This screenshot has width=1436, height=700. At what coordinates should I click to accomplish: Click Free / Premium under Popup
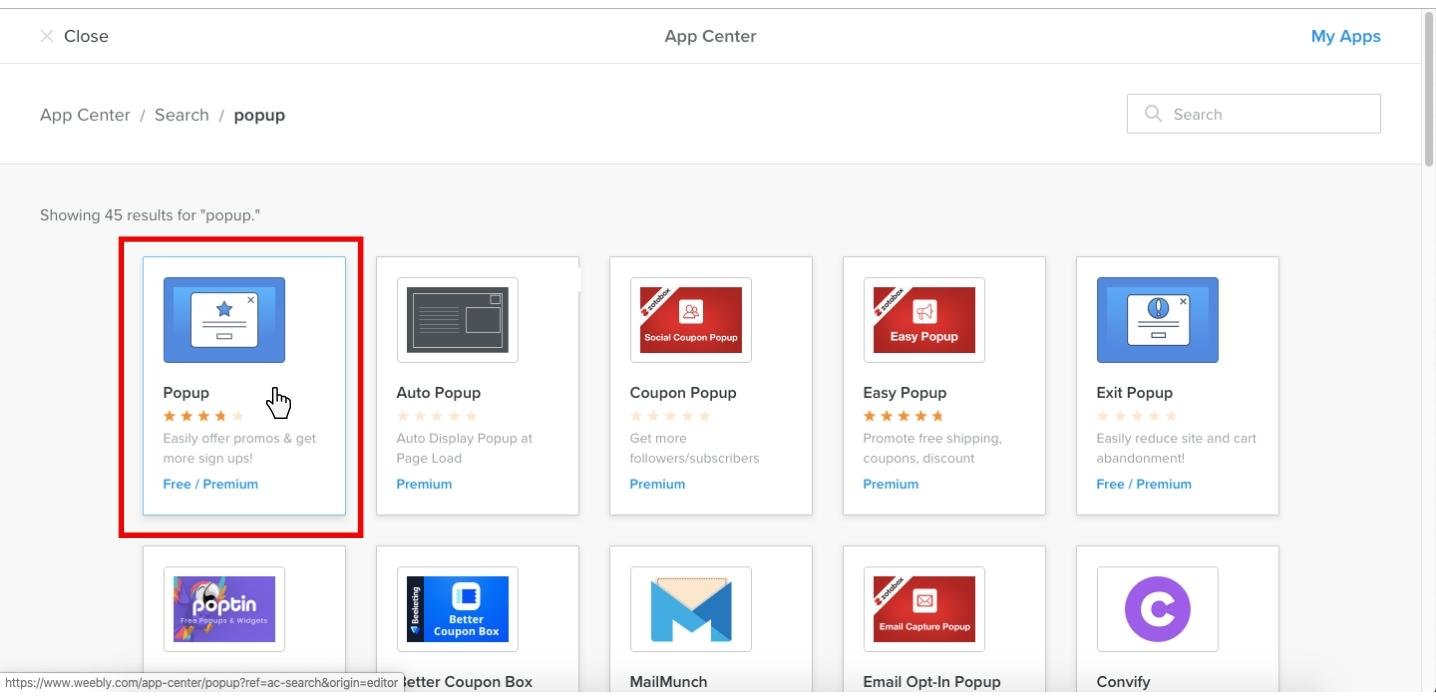pyautogui.click(x=210, y=484)
